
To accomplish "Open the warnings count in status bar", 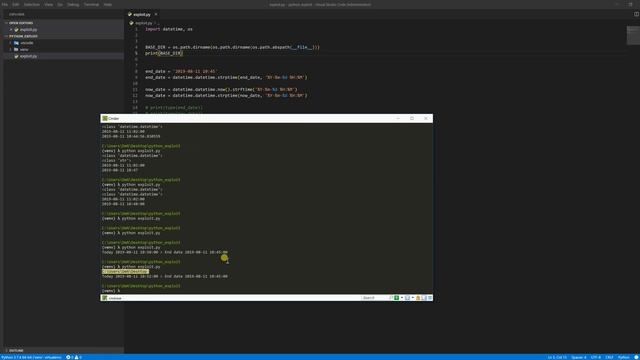I will [78, 357].
